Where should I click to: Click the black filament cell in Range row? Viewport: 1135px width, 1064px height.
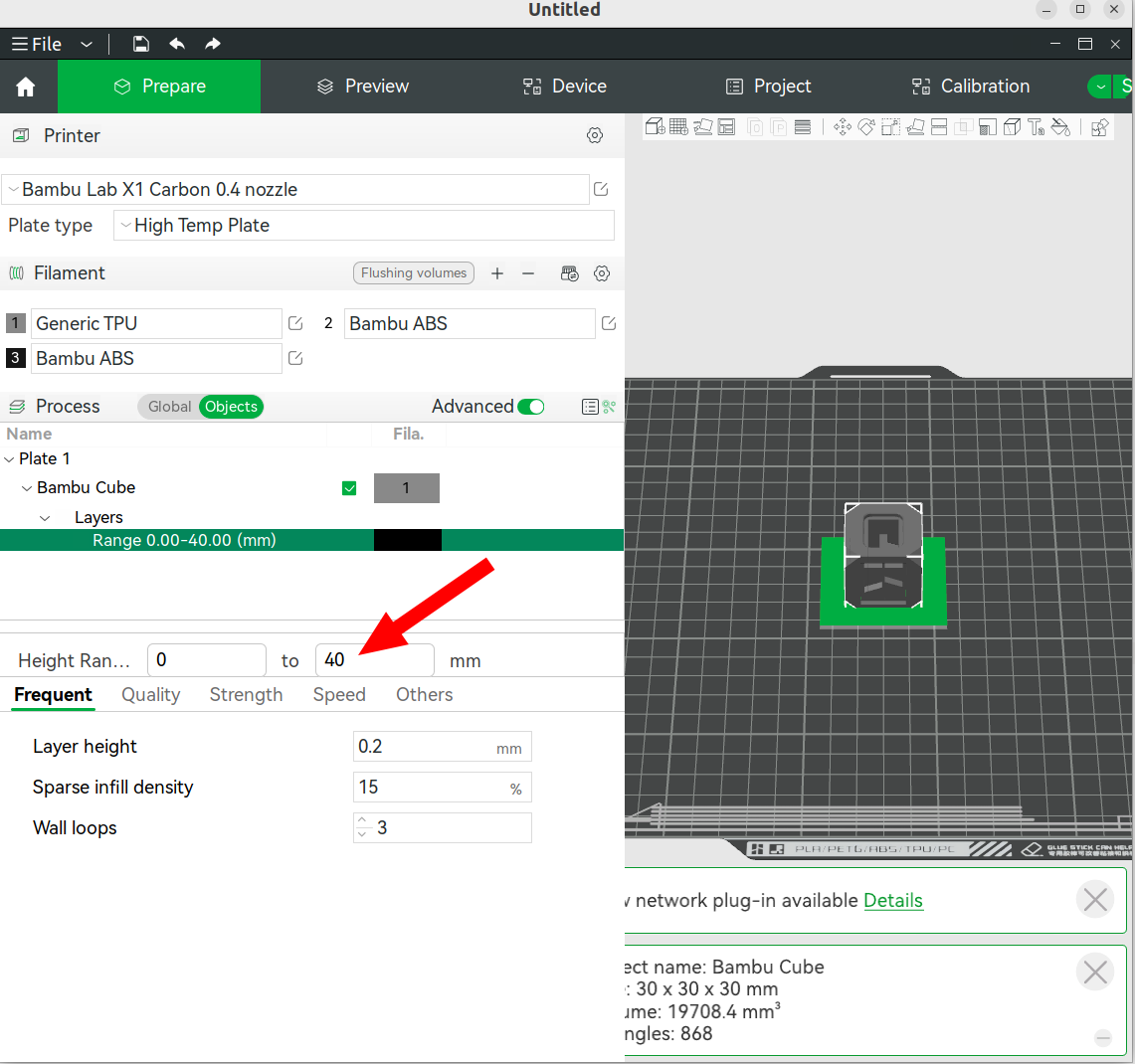pyautogui.click(x=408, y=541)
